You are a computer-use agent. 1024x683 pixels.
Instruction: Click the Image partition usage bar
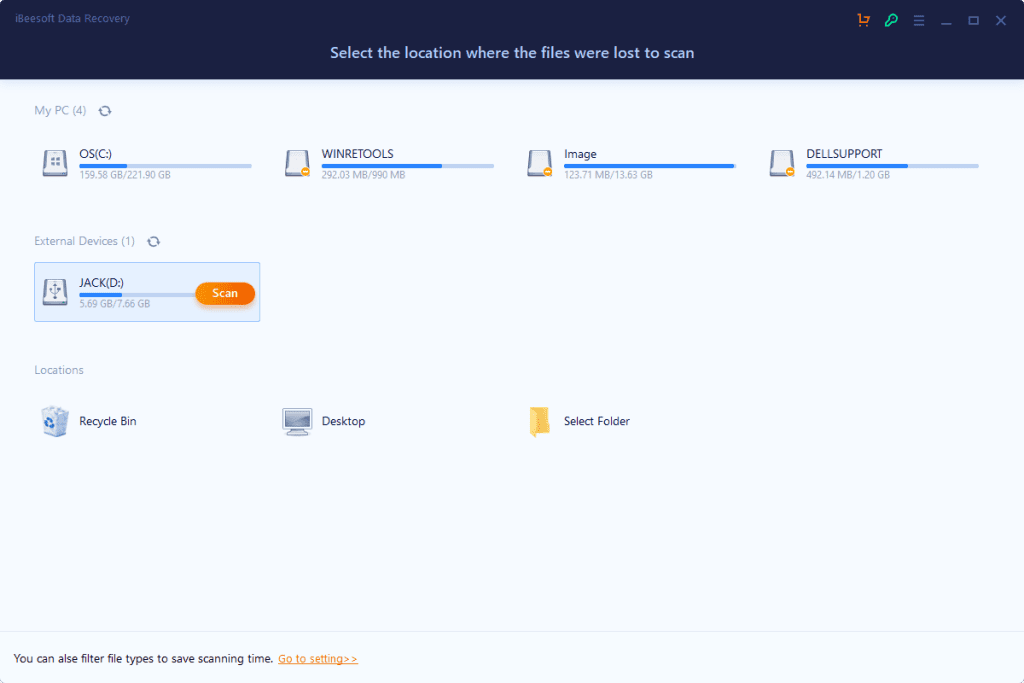(x=650, y=166)
